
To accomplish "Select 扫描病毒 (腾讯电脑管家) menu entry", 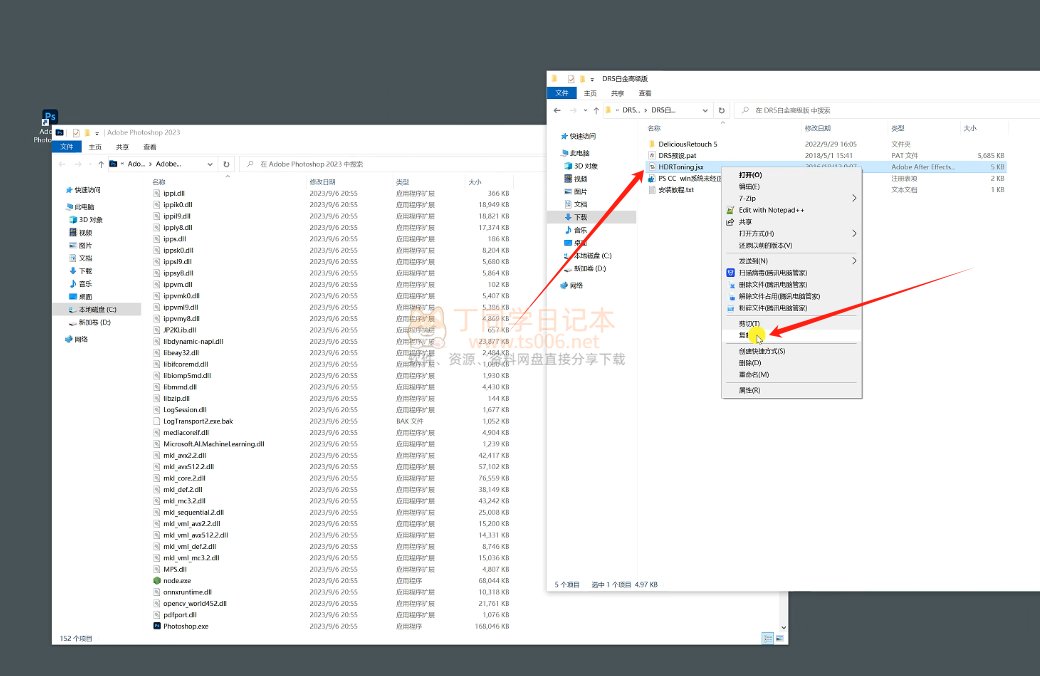I will 772,272.
